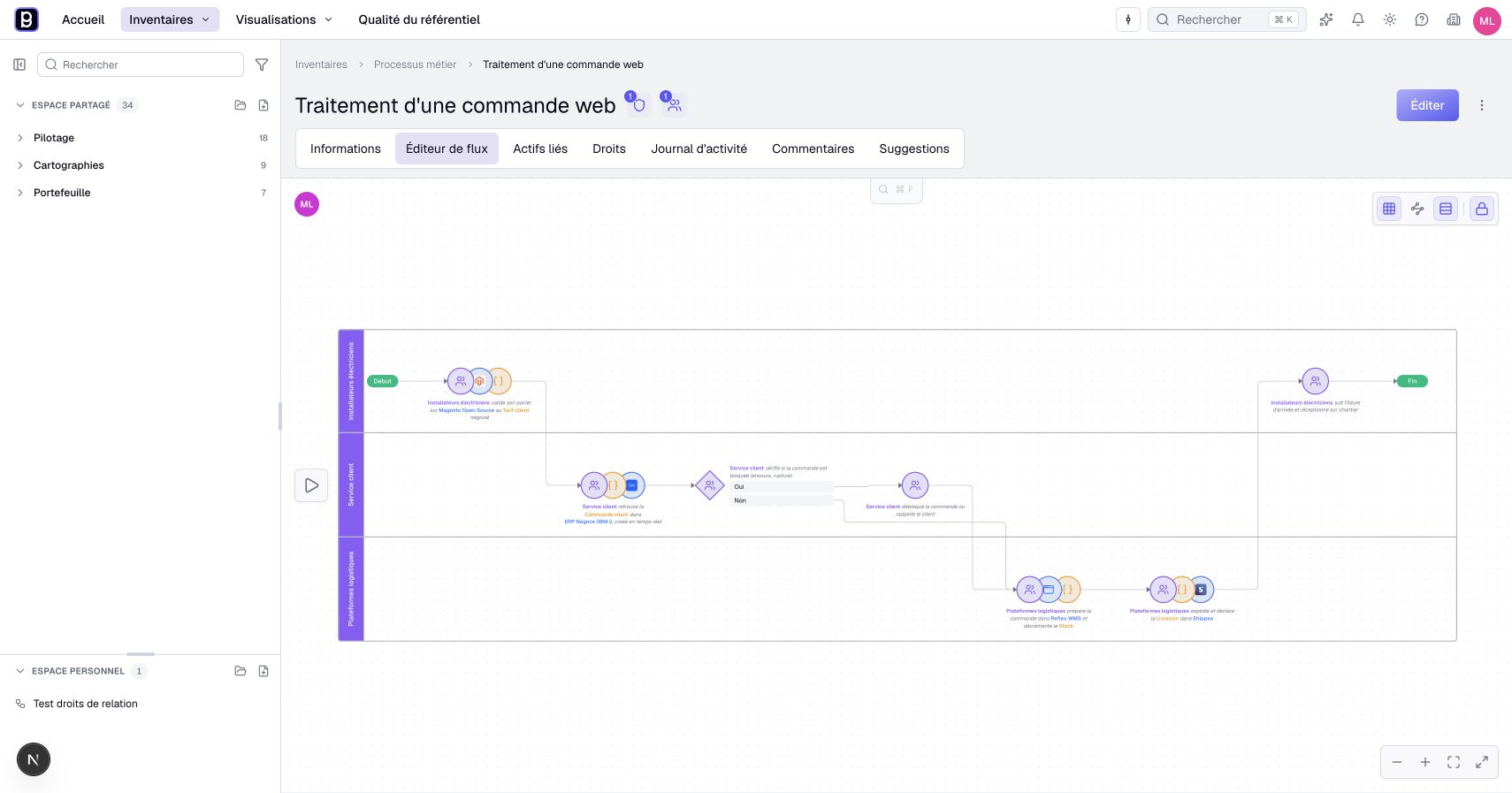Toggle light theme with the sun icon
This screenshot has height=793, width=1512.
tap(1390, 19)
